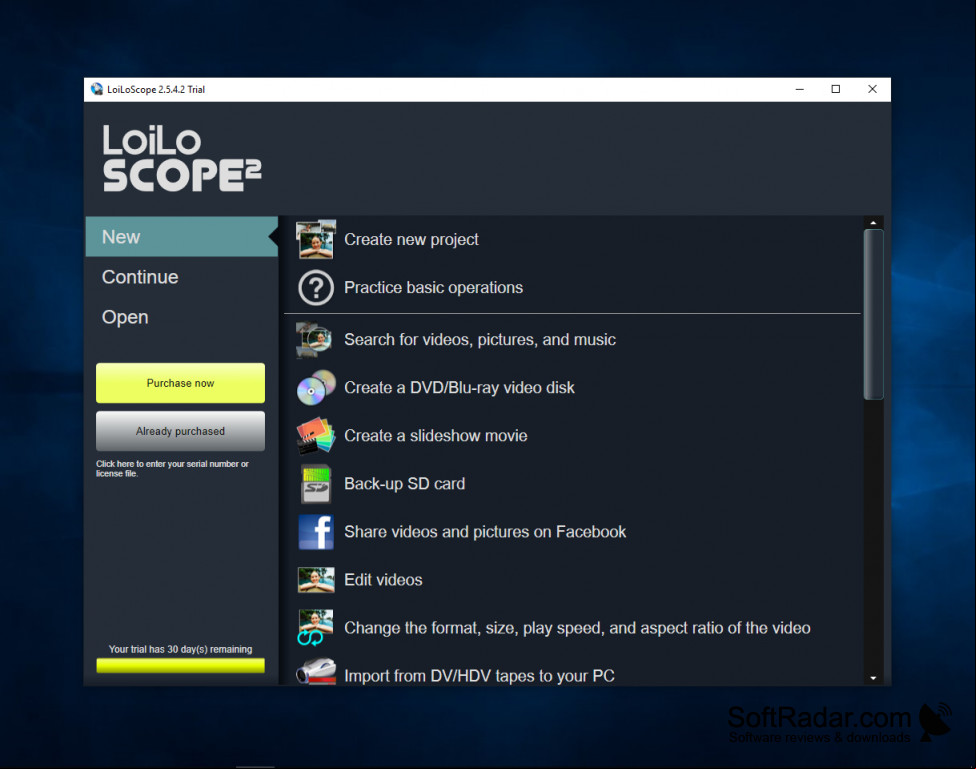Click the SD card backup icon
Screen dimensions: 976x769
point(316,484)
